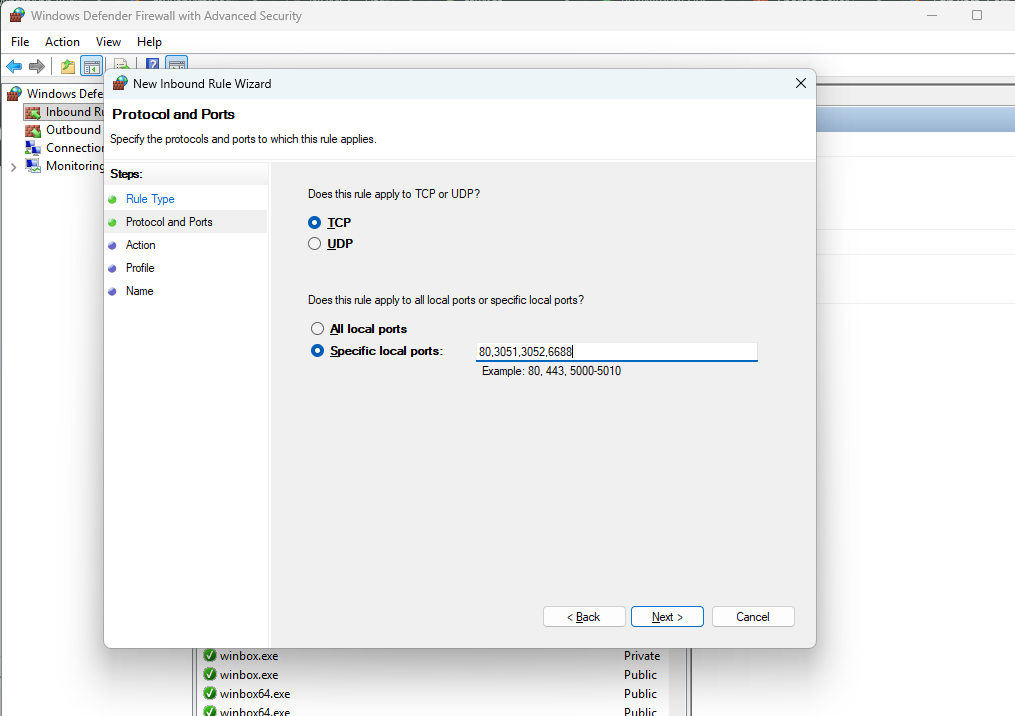Open the blue Help question-mark toolbar icon
The height and width of the screenshot is (716, 1015).
pyautogui.click(x=152, y=65)
